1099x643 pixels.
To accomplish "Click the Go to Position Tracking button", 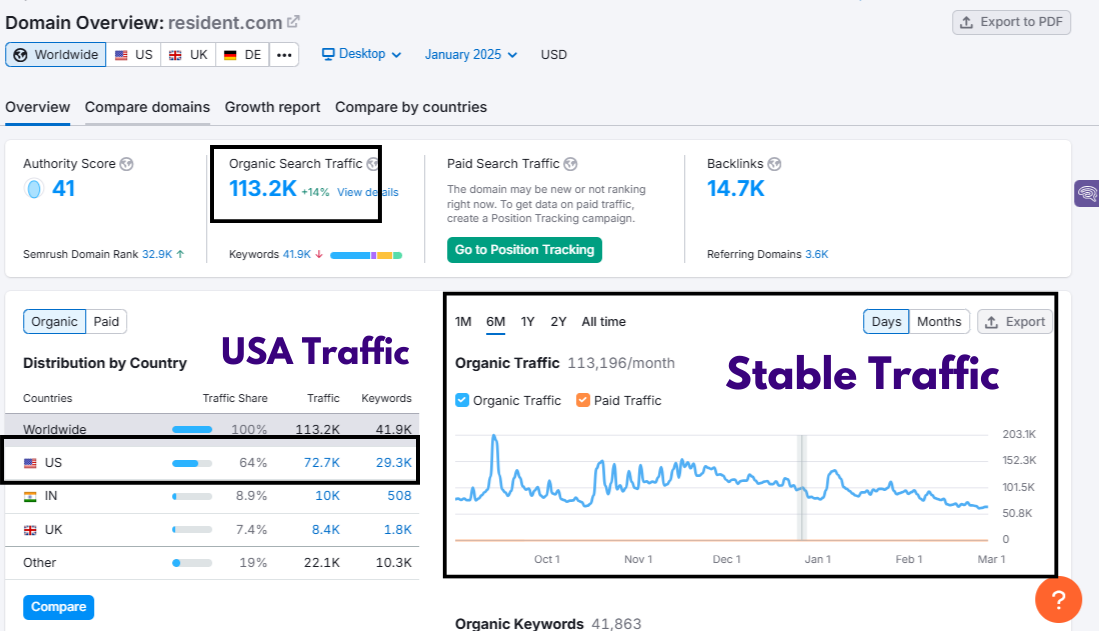I will point(525,250).
